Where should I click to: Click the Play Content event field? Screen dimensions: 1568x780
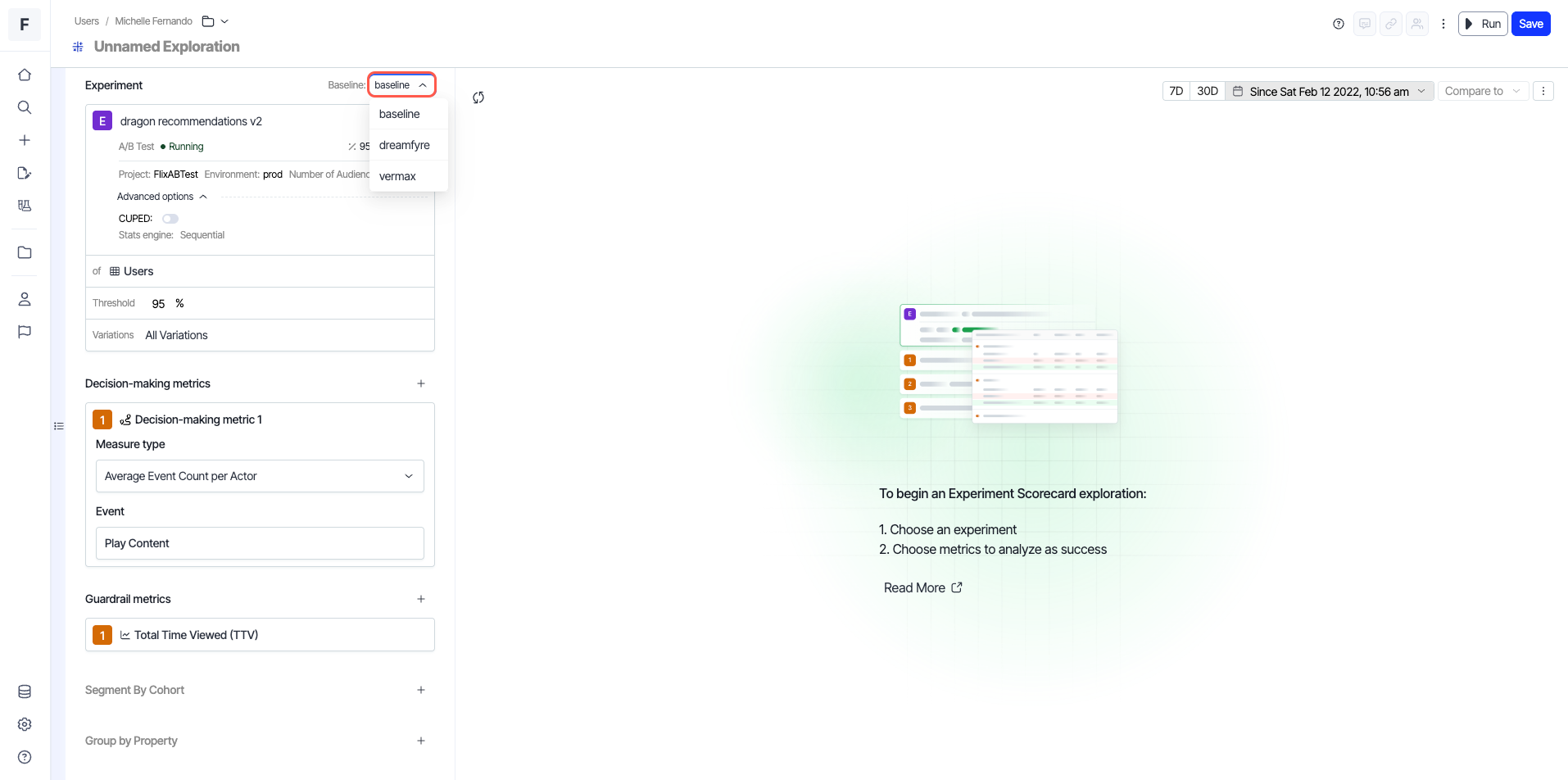[x=260, y=543]
